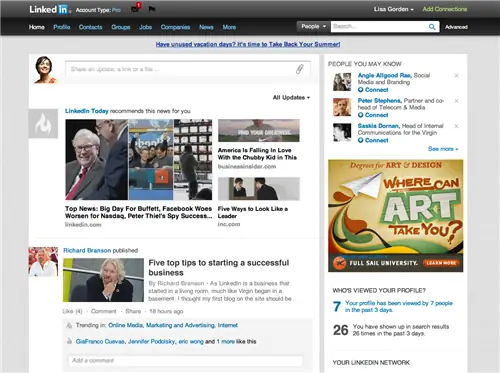
Task: Click Add Connections link
Action: (445, 9)
